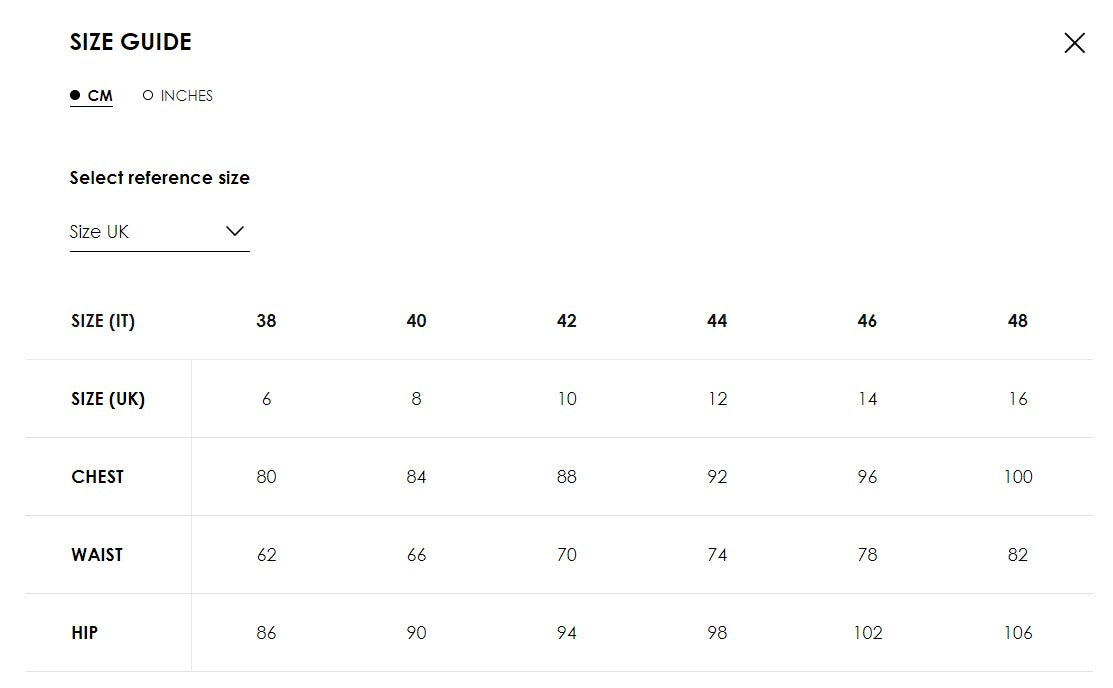Click the SIZE (IT) column header

click(103, 321)
